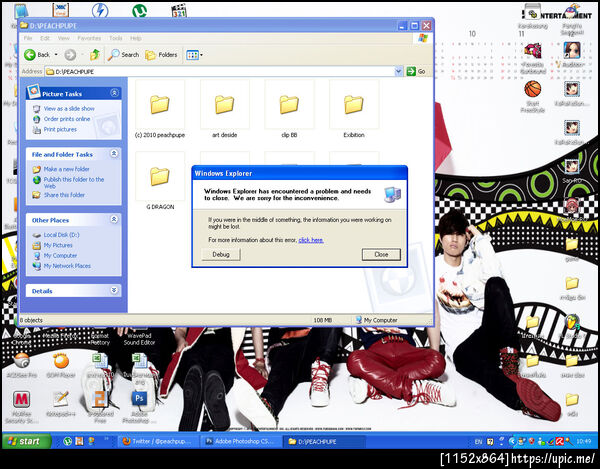Expand the Details panel
The width and height of the screenshot is (600, 469).
(114, 290)
